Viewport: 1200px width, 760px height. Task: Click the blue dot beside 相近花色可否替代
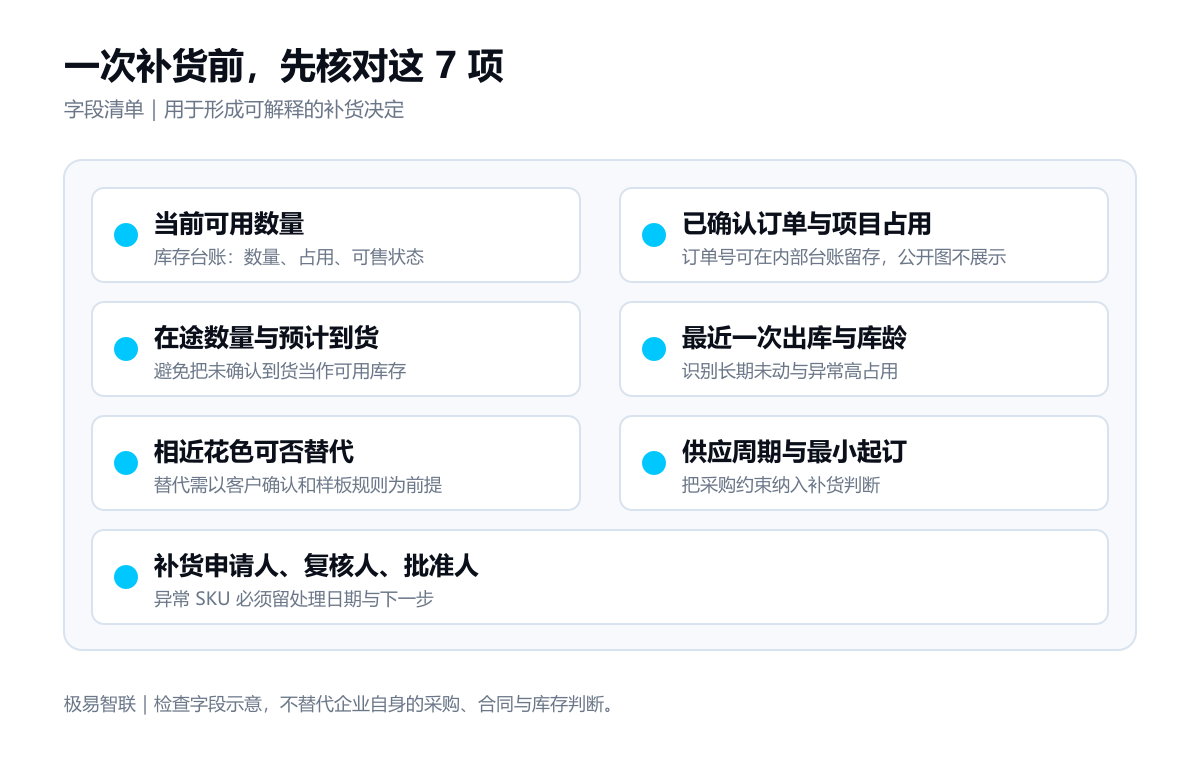coord(126,463)
